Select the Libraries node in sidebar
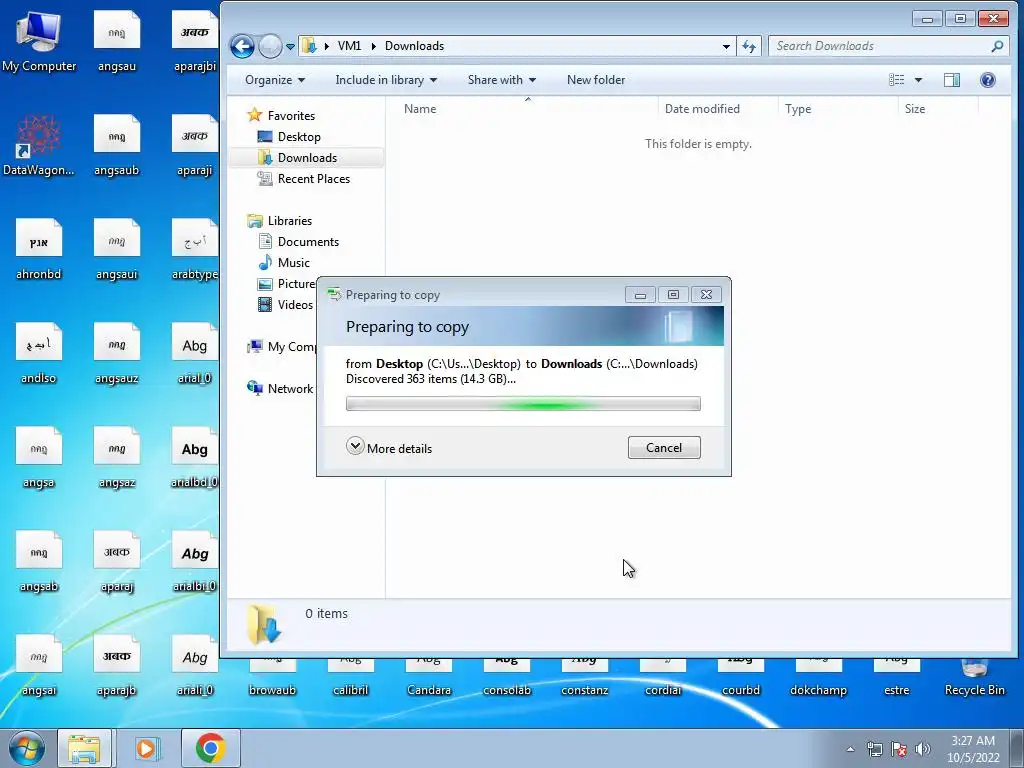Image resolution: width=1024 pixels, height=768 pixels. click(280, 221)
